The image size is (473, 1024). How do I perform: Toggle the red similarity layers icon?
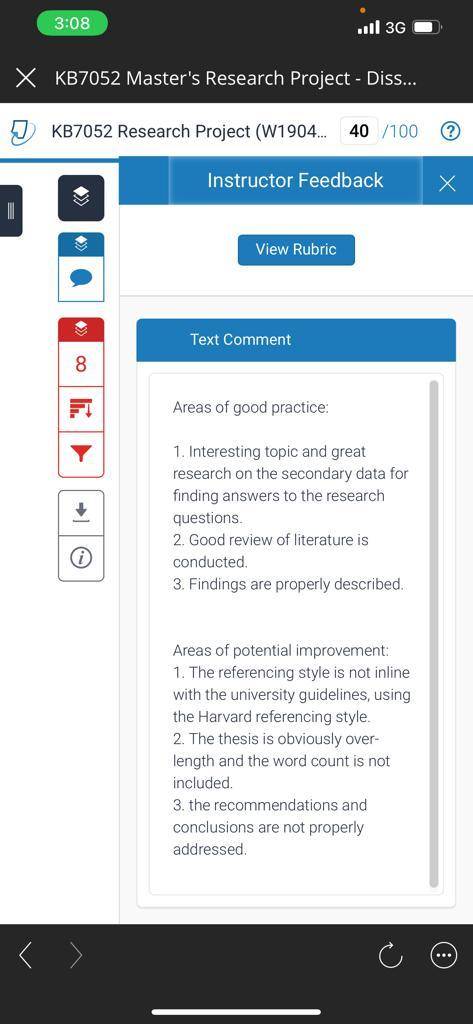point(81,328)
